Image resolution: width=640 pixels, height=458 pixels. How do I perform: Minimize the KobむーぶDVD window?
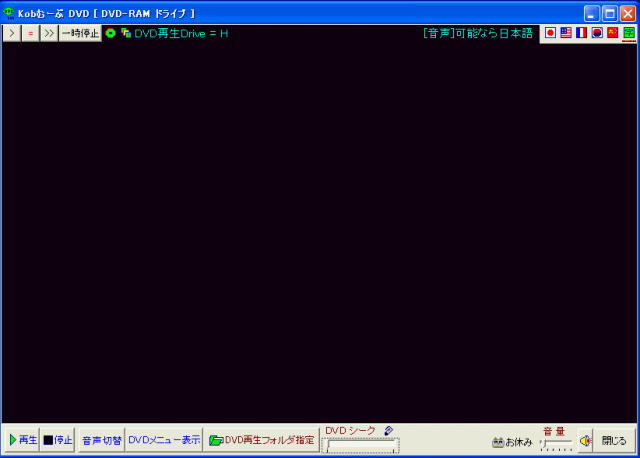[591, 13]
